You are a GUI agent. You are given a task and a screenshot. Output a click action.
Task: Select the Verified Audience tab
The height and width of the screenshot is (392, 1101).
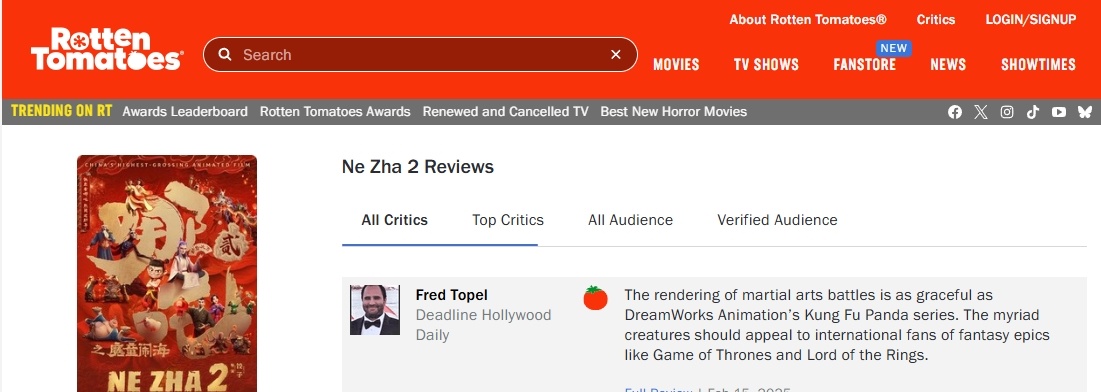point(777,220)
